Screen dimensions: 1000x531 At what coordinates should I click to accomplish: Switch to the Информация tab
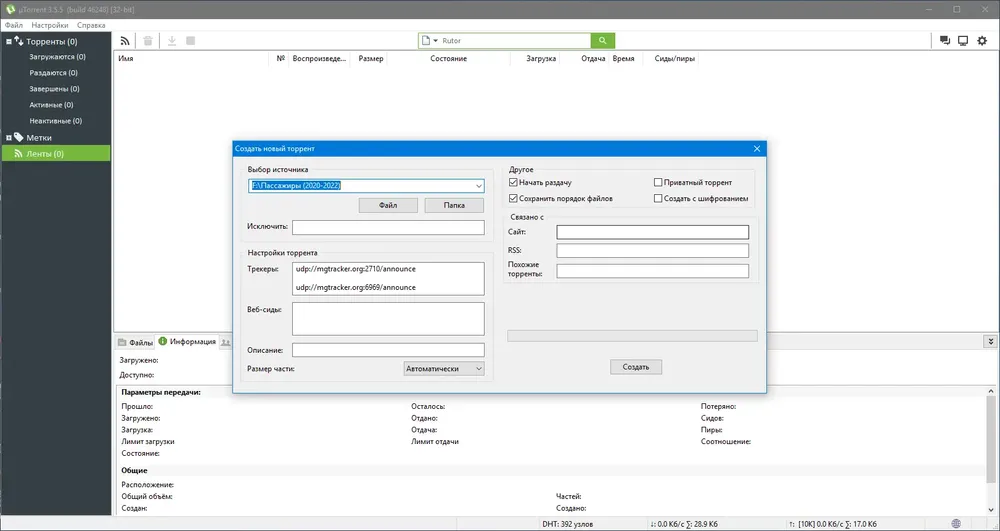point(188,342)
